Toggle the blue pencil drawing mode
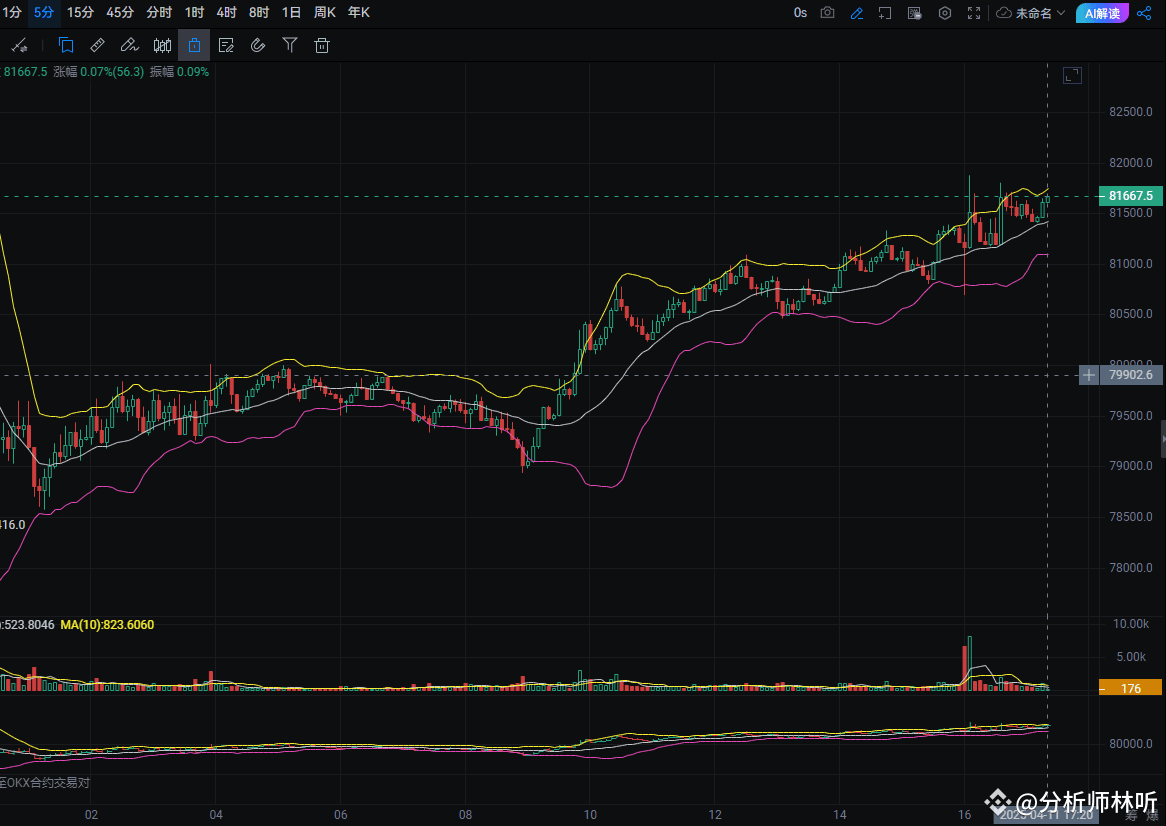The width and height of the screenshot is (1166, 826). point(856,13)
